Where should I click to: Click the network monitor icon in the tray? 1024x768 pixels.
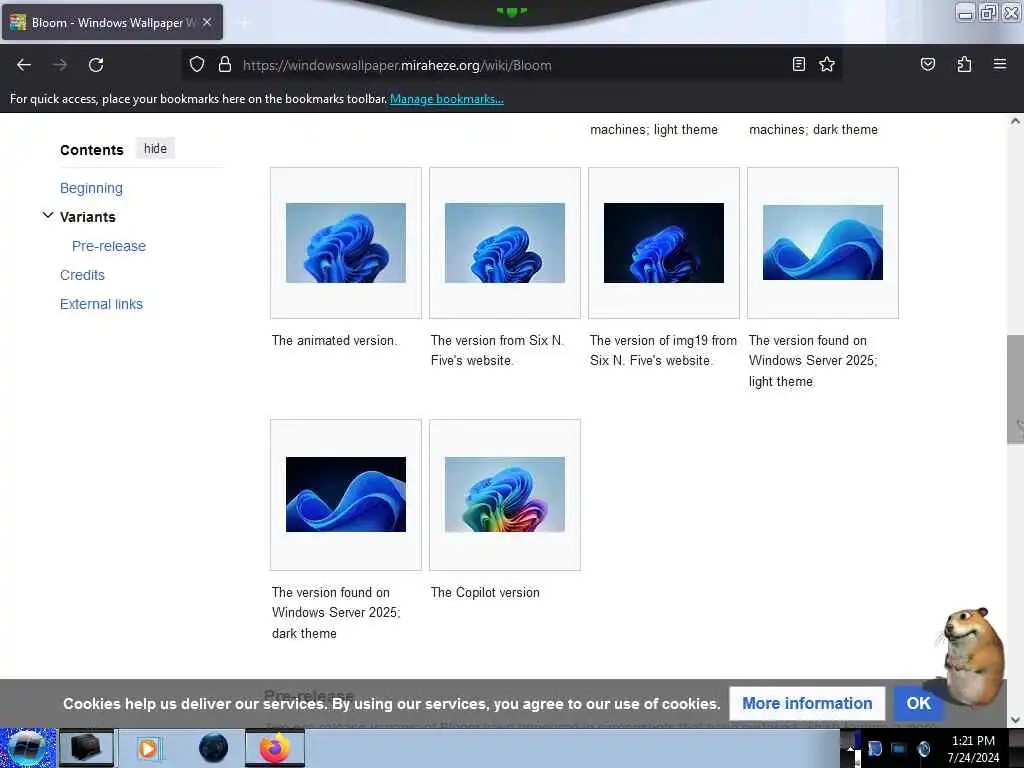pos(899,748)
